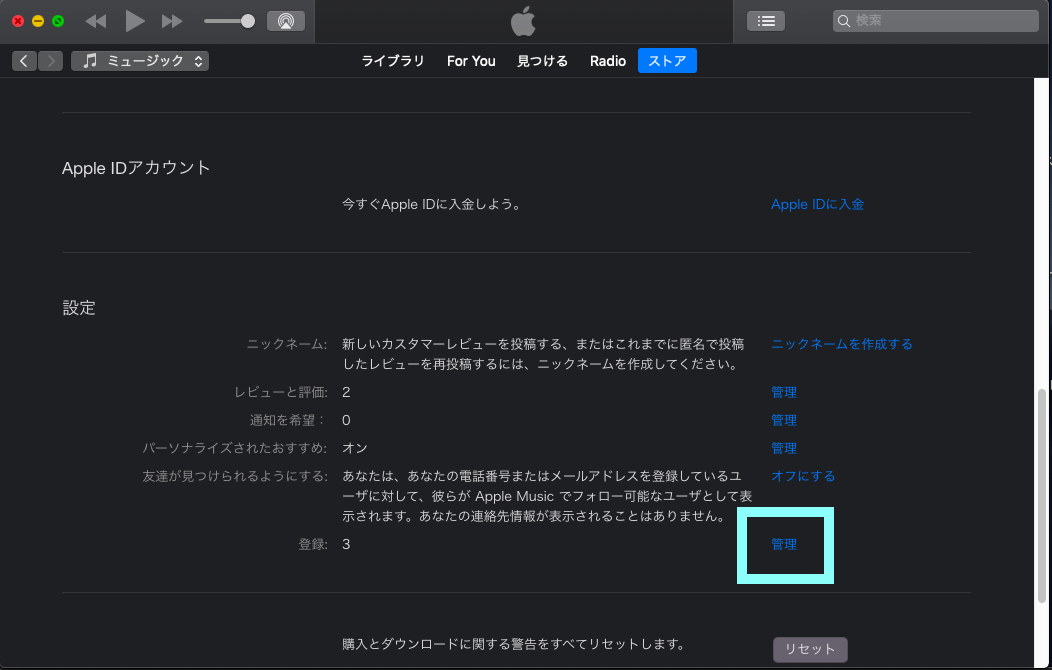Image resolution: width=1052 pixels, height=670 pixels.
Task: Open 管理 for レビューと評価
Action: pos(784,392)
